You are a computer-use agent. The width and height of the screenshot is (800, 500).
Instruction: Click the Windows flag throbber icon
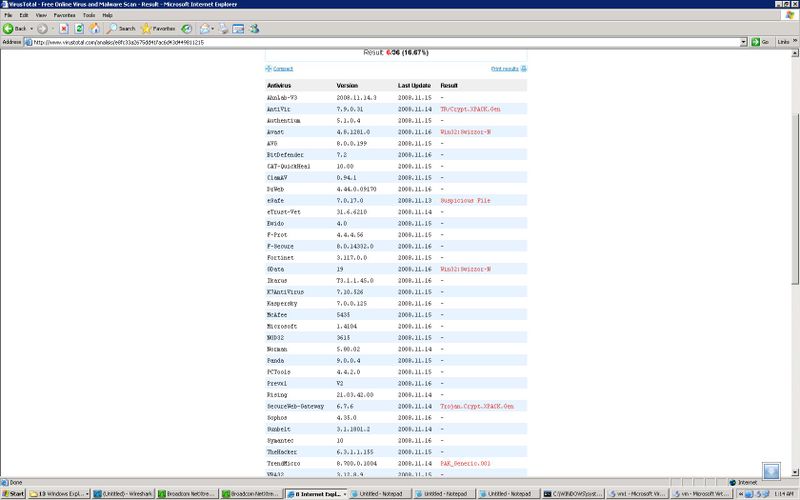click(790, 15)
